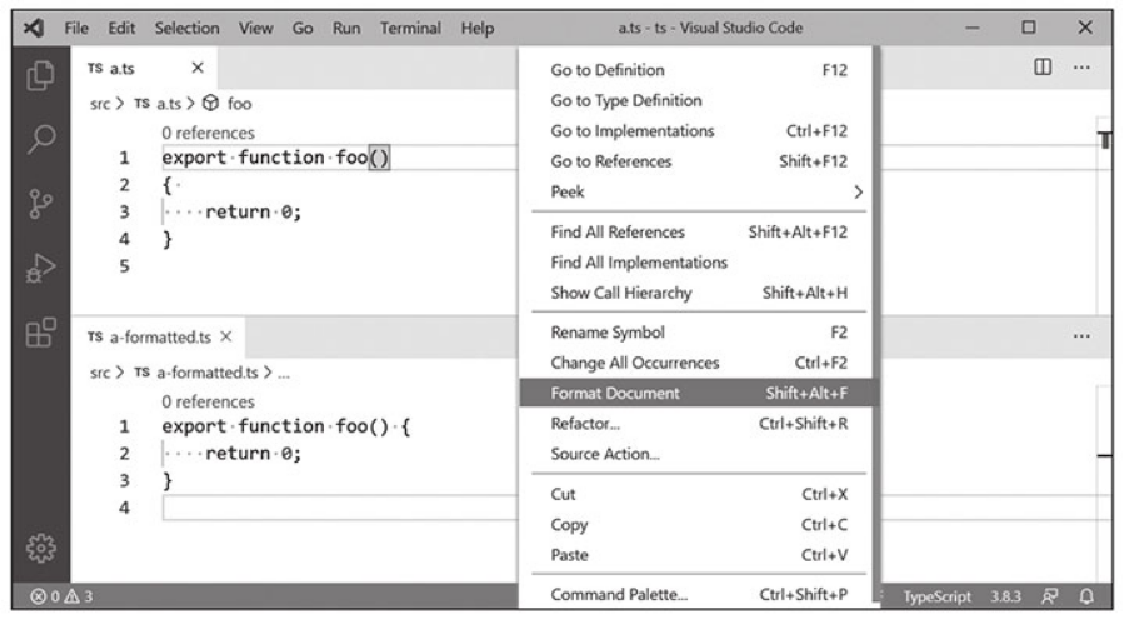
Task: Open the Help menu
Action: tap(477, 28)
